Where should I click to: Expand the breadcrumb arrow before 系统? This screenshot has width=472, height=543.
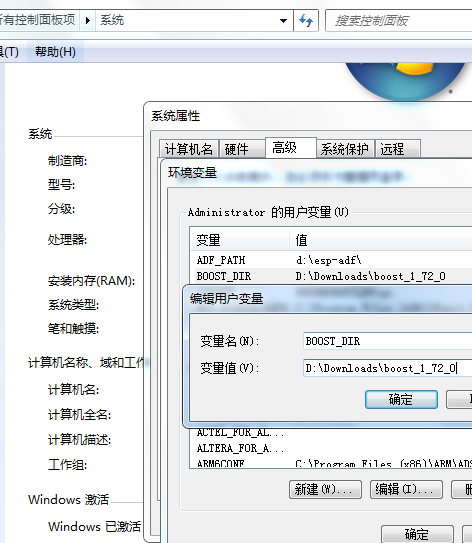point(88,21)
